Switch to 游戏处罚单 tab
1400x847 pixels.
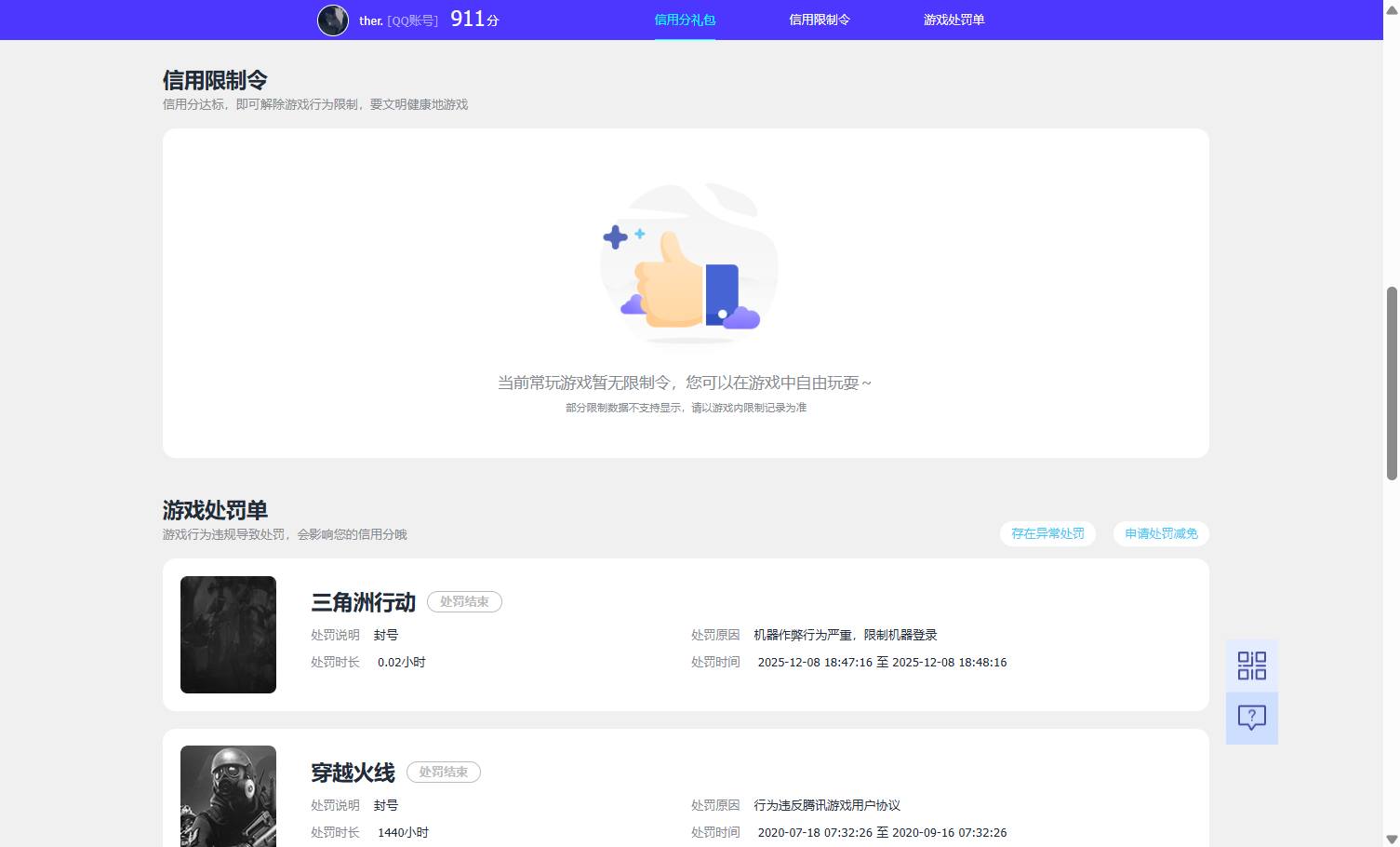point(953,20)
